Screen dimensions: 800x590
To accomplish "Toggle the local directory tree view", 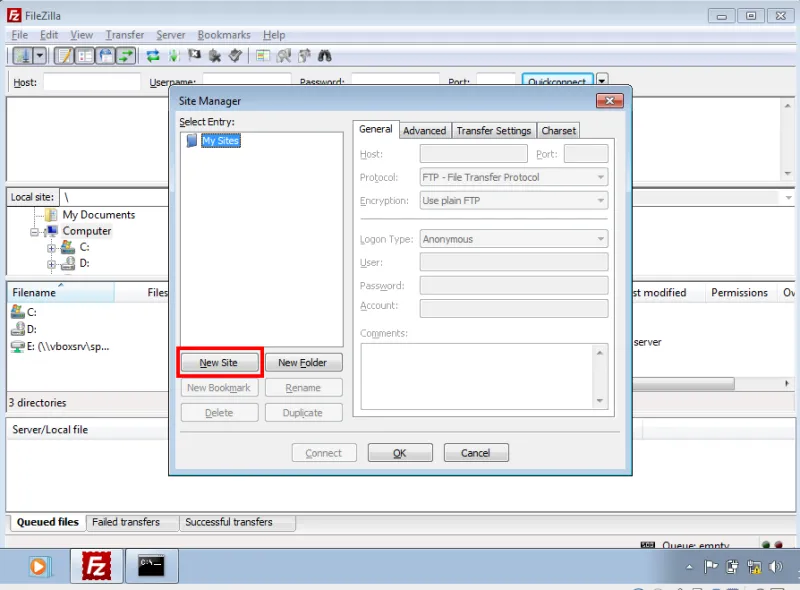I will click(84, 56).
